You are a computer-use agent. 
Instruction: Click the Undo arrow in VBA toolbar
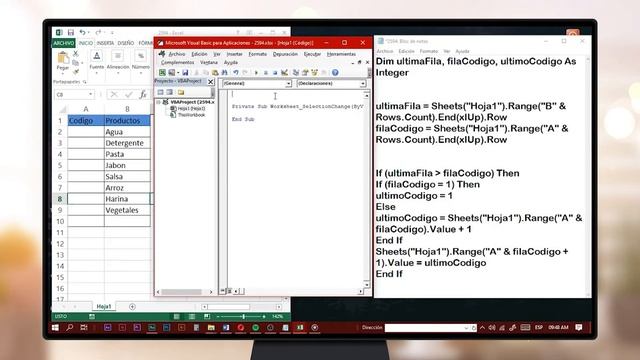click(x=236, y=73)
